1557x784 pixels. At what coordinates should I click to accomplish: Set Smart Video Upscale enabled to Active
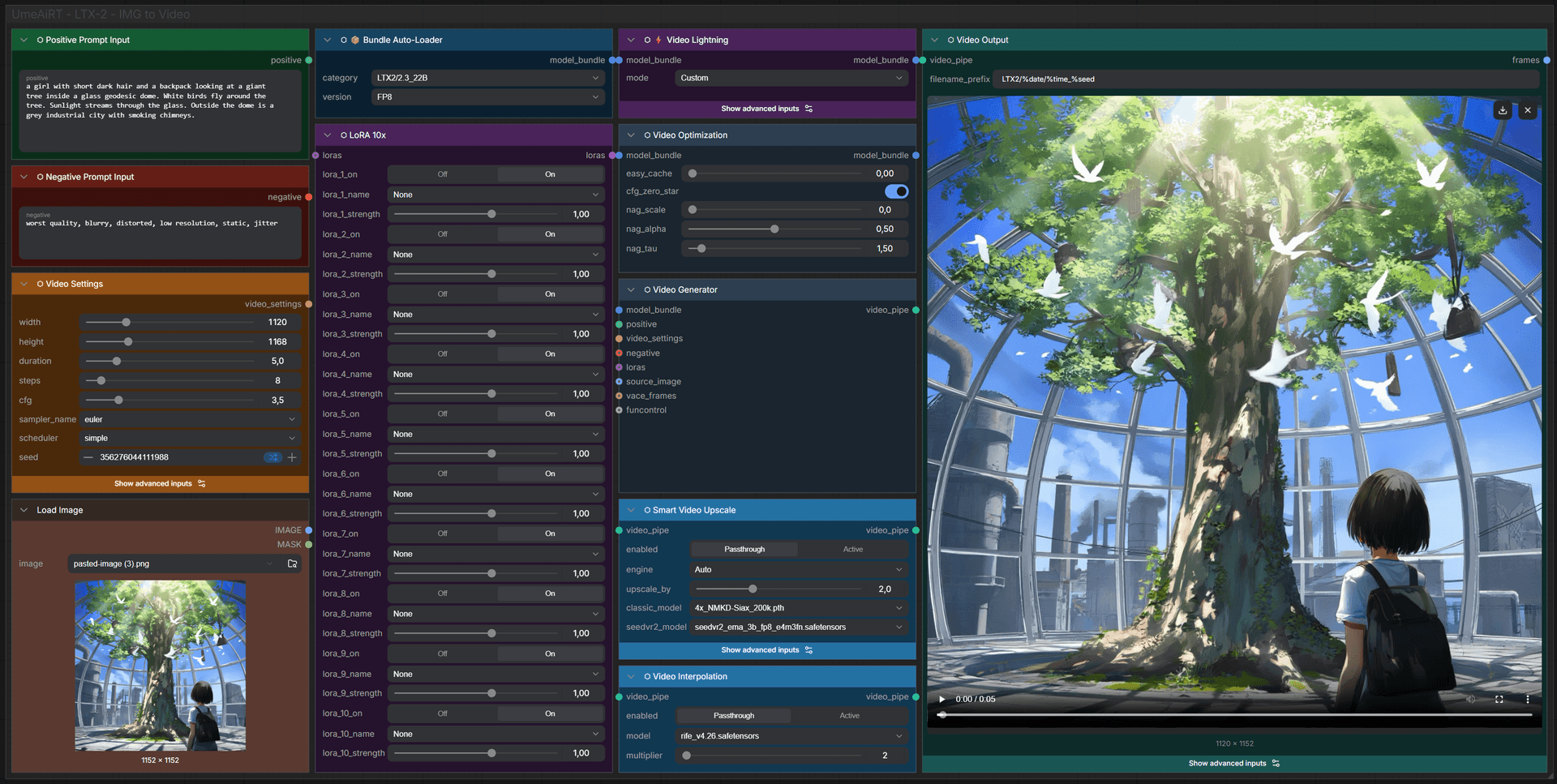[x=852, y=550]
